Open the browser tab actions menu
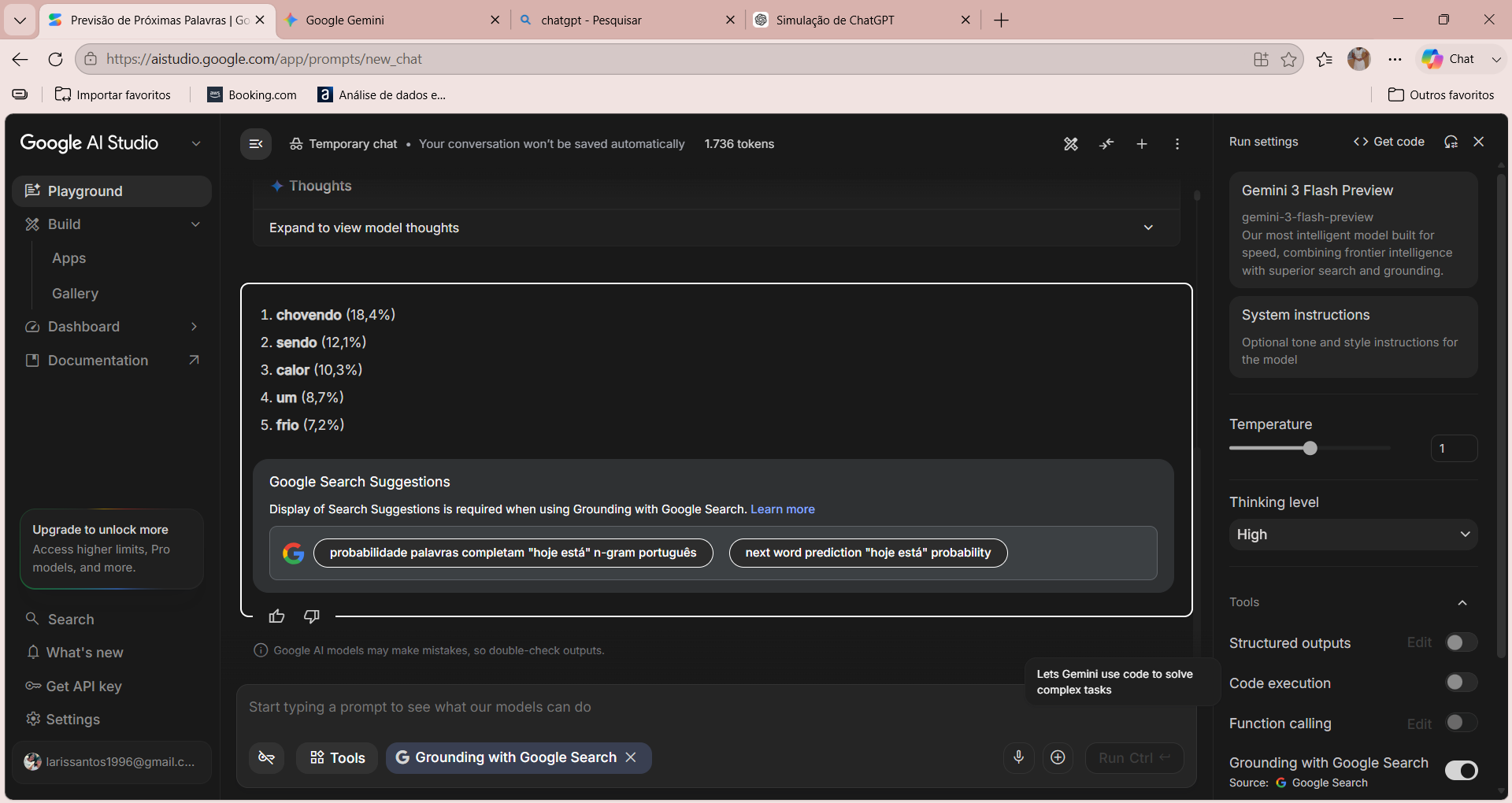1512x803 pixels. 20,20
